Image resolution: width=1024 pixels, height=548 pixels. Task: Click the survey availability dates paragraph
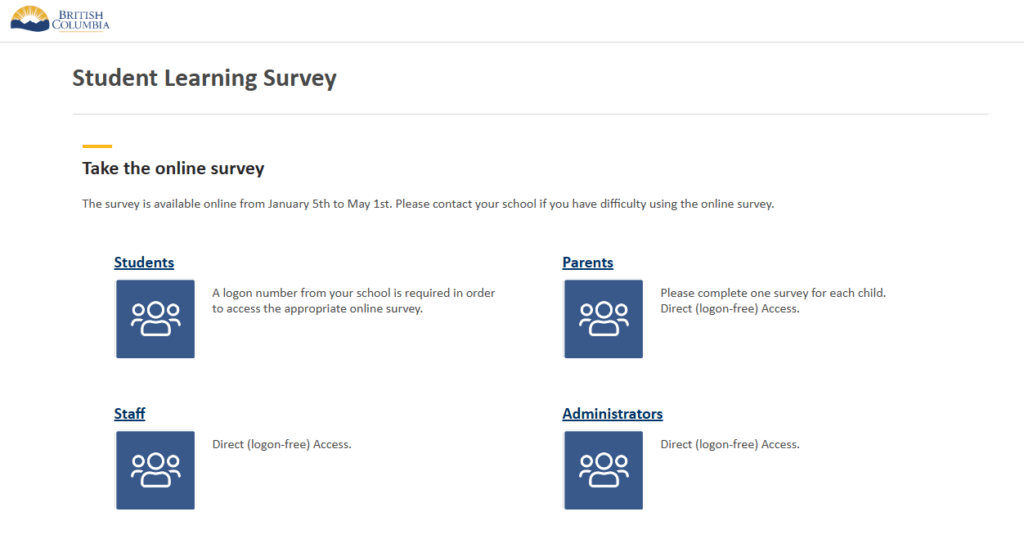[x=428, y=204]
